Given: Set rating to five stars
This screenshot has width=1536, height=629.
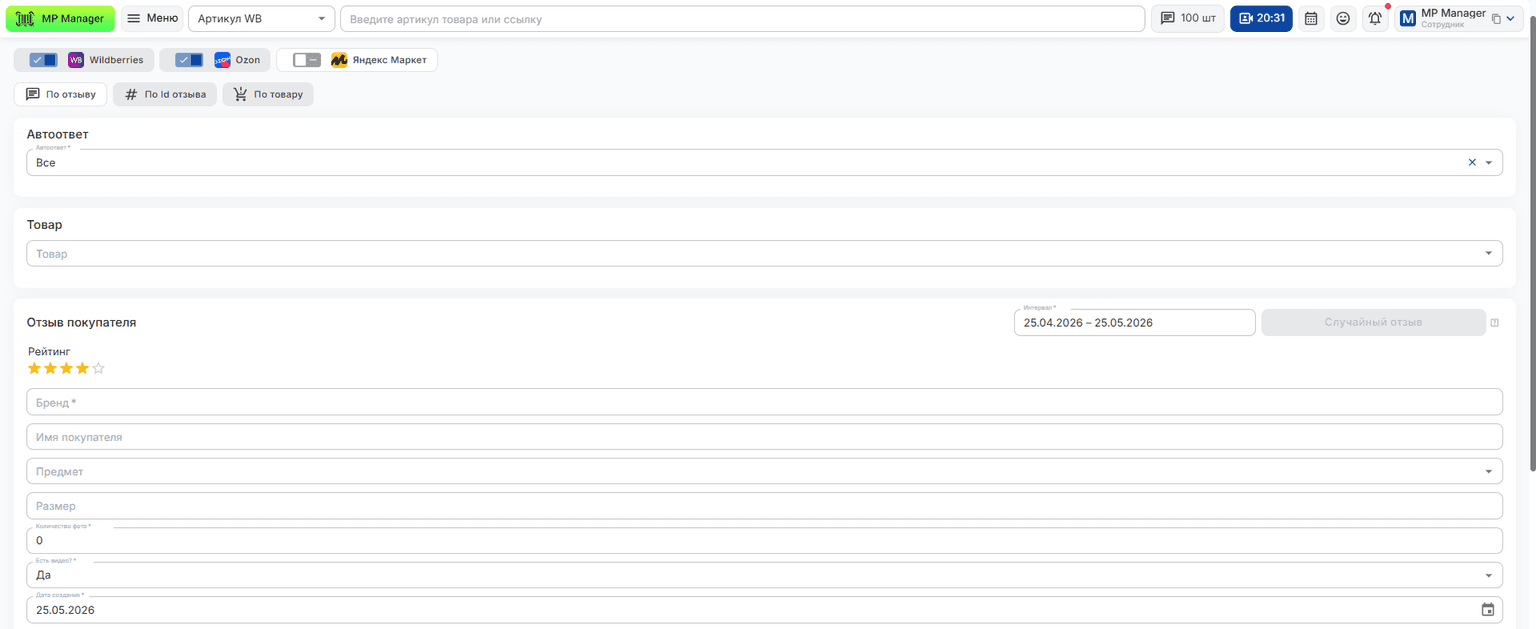Looking at the screenshot, I should point(99,368).
